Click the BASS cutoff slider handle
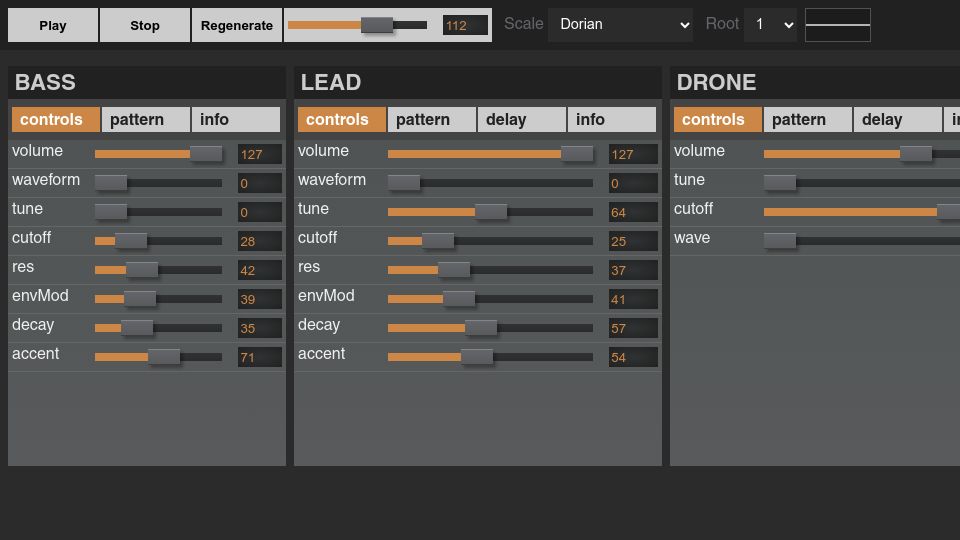Image resolution: width=960 pixels, height=540 pixels. pos(131,241)
